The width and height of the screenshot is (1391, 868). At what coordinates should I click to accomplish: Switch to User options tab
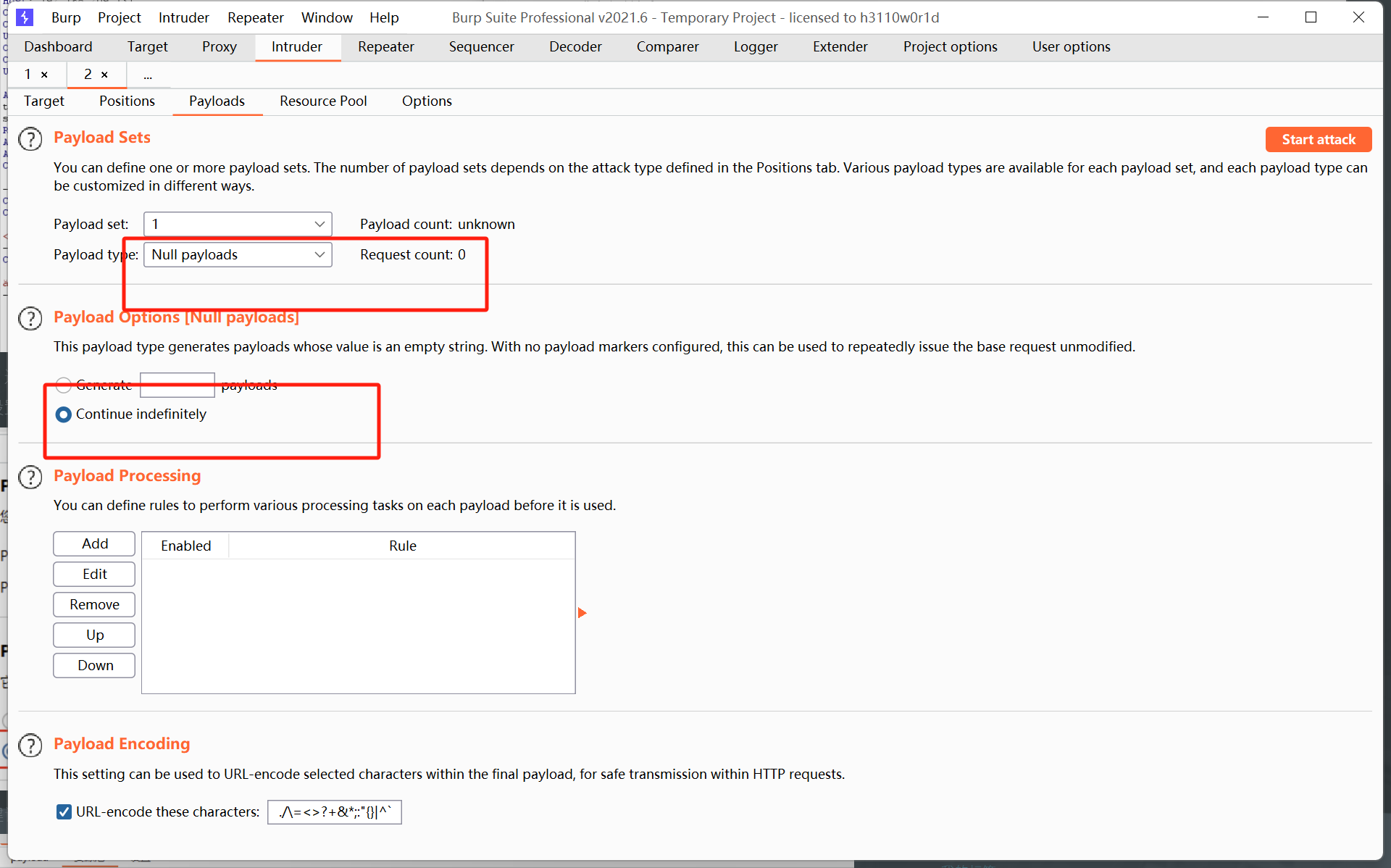[x=1072, y=46]
